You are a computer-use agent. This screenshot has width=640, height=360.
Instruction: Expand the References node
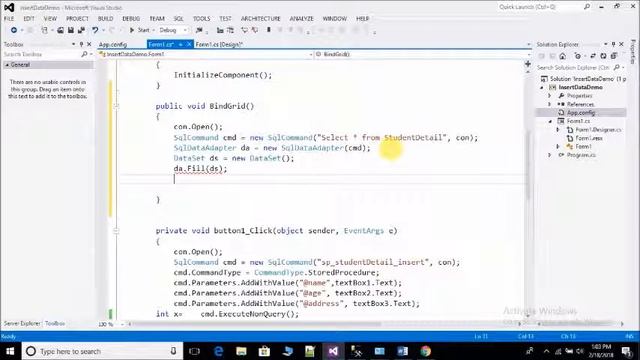point(550,104)
